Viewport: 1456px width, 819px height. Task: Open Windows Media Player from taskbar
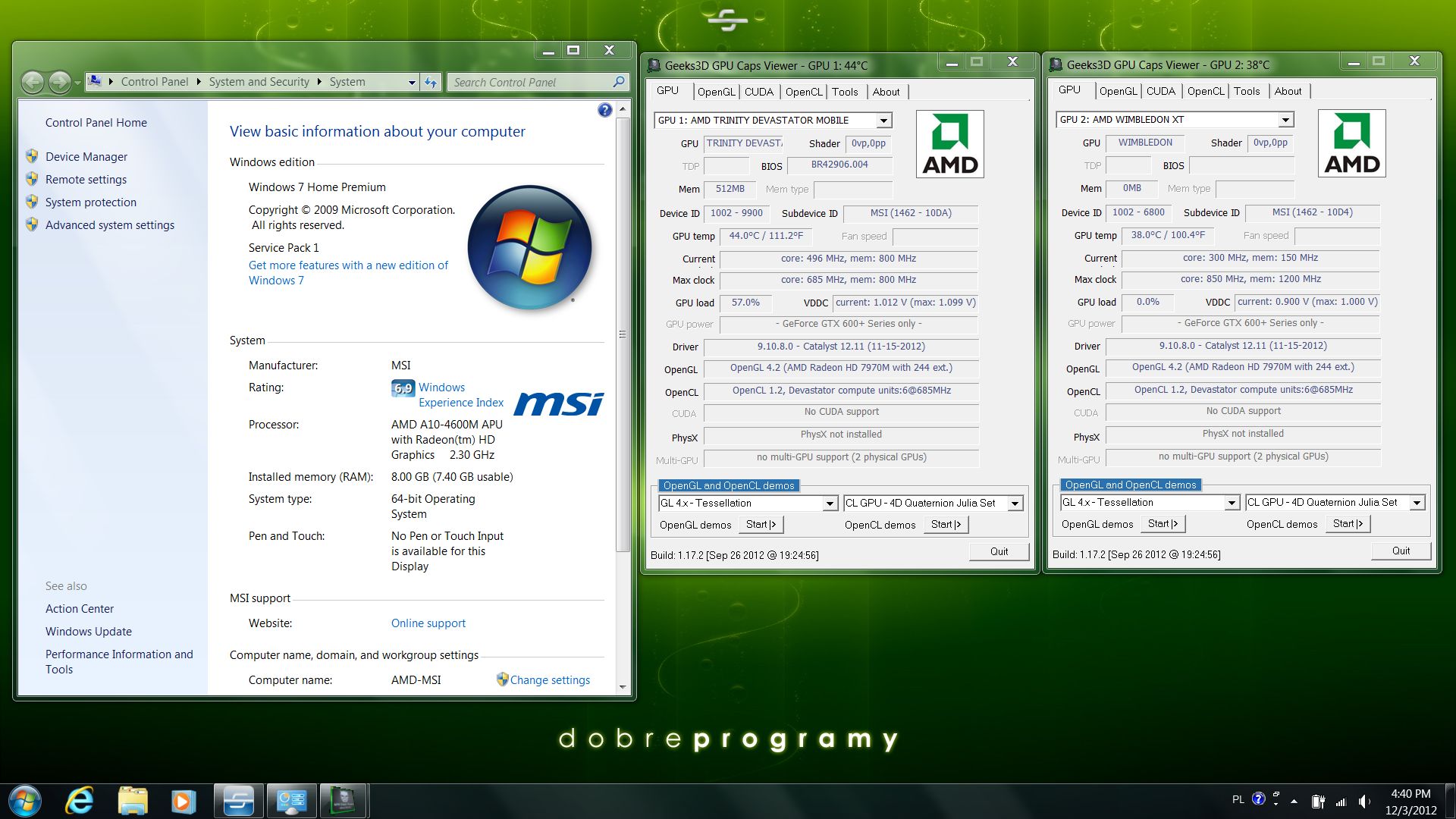point(183,801)
